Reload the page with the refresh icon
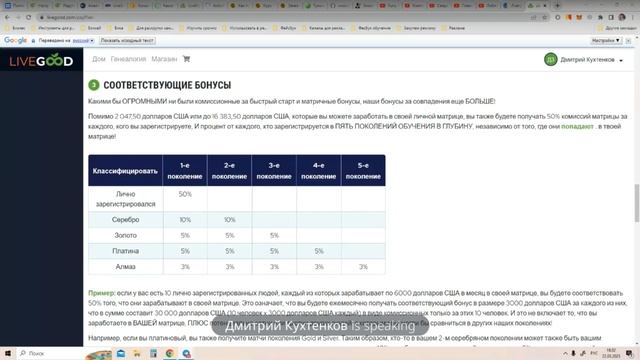Viewport: 640px width, 360px height. coord(29,18)
